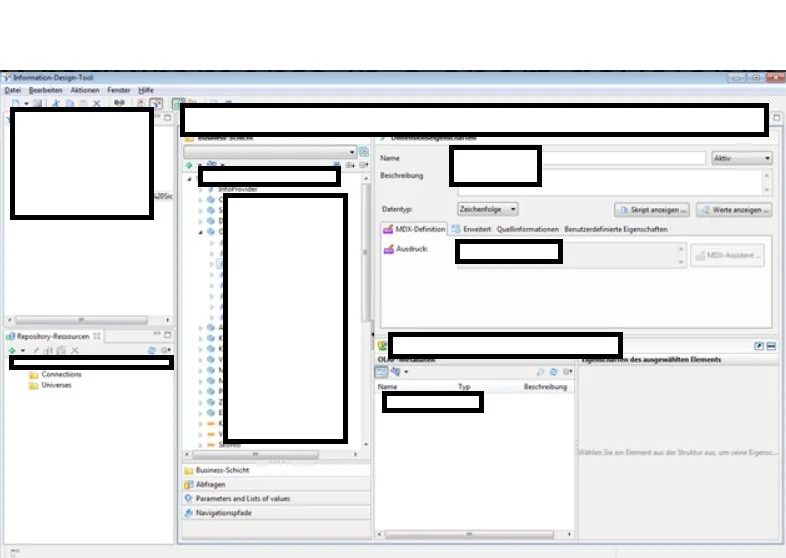Click the X delete icon in Repository-Ressourcen

coord(75,350)
